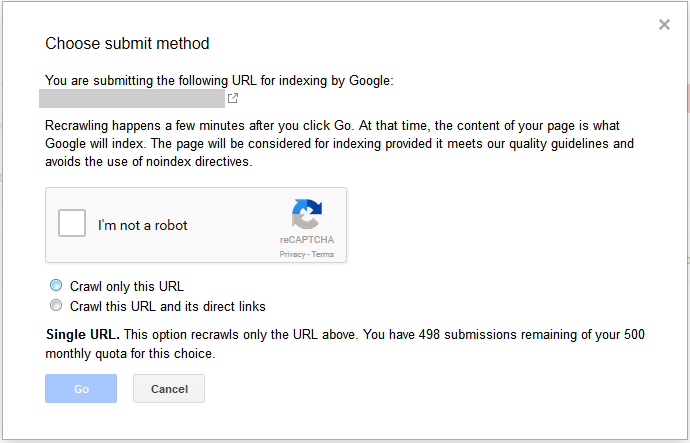690x443 pixels.
Task: Click the Cancel button
Action: [x=169, y=388]
